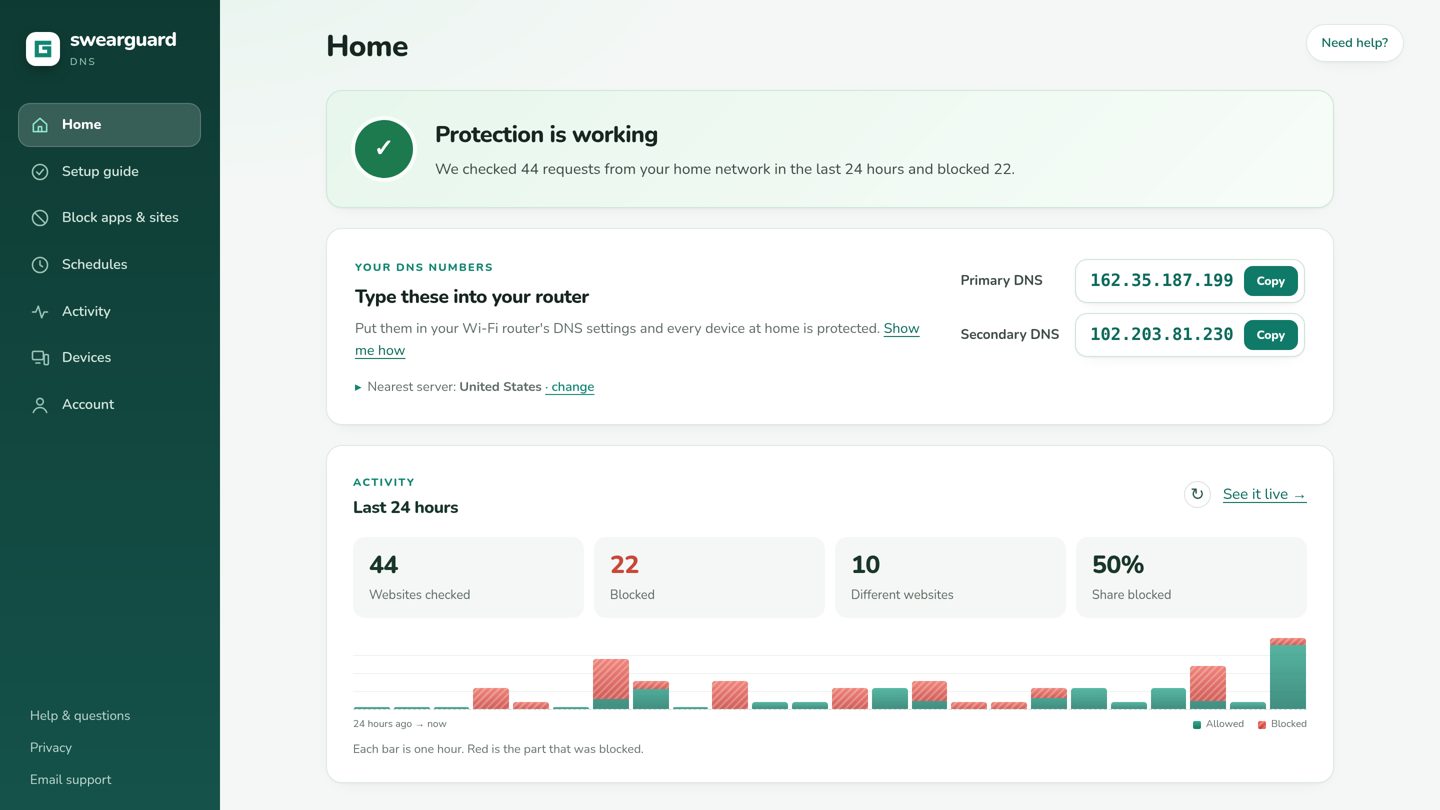Click the Devices monitor icon
The image size is (1440, 810).
coord(40,358)
